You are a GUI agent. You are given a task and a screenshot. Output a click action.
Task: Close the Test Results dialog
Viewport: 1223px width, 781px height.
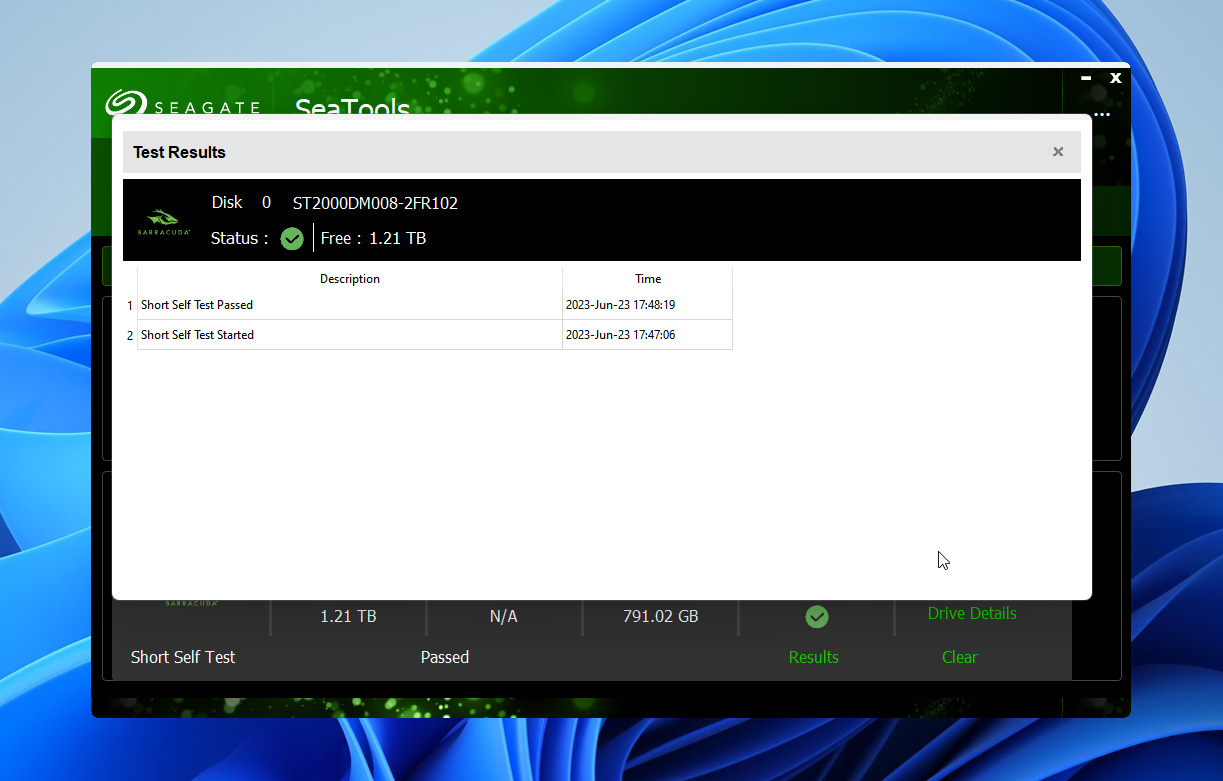pos(1058,152)
